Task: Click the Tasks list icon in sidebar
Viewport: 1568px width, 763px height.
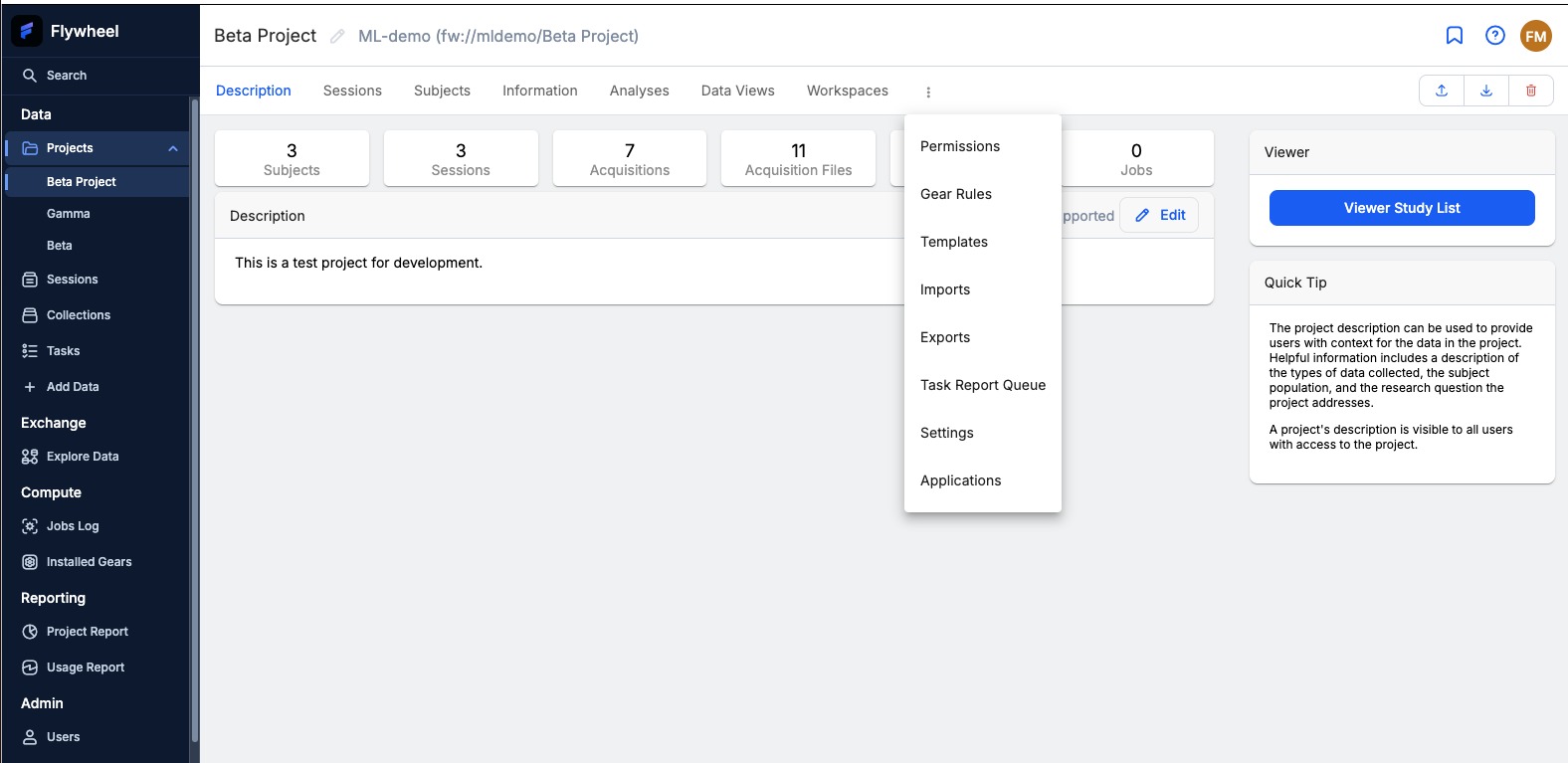Action: pyautogui.click(x=30, y=351)
